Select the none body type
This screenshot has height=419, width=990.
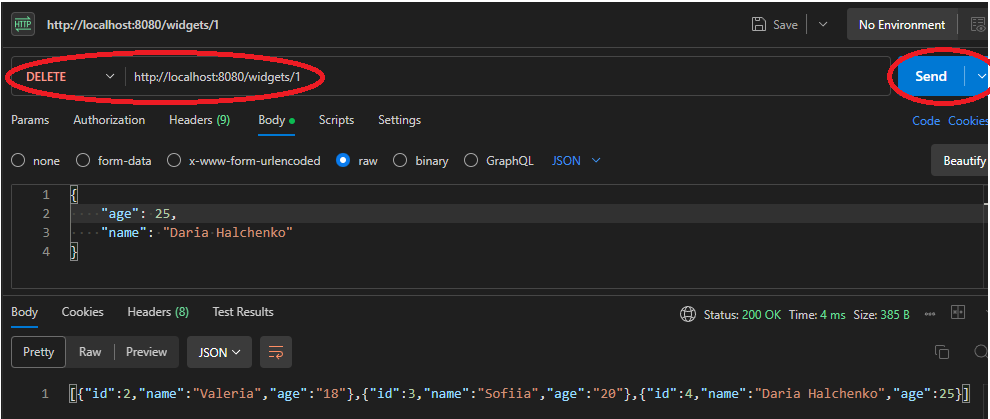pos(18,161)
